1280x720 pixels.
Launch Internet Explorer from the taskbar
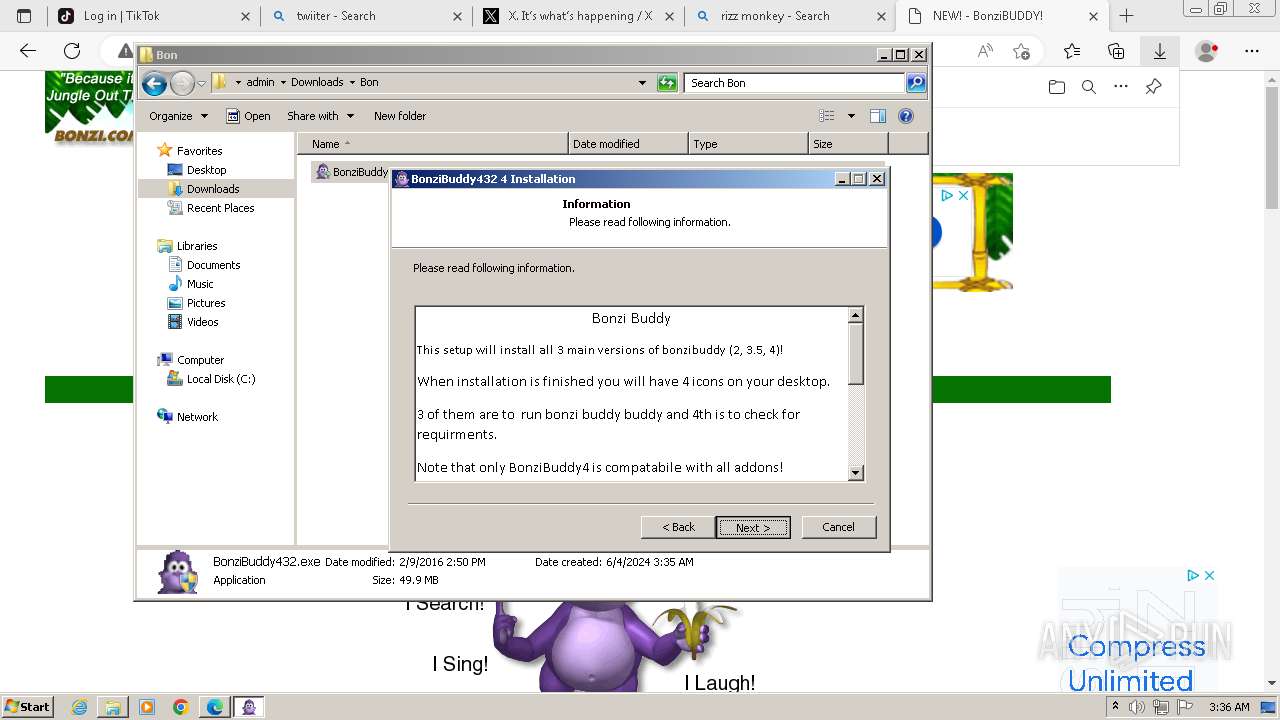[x=80, y=707]
